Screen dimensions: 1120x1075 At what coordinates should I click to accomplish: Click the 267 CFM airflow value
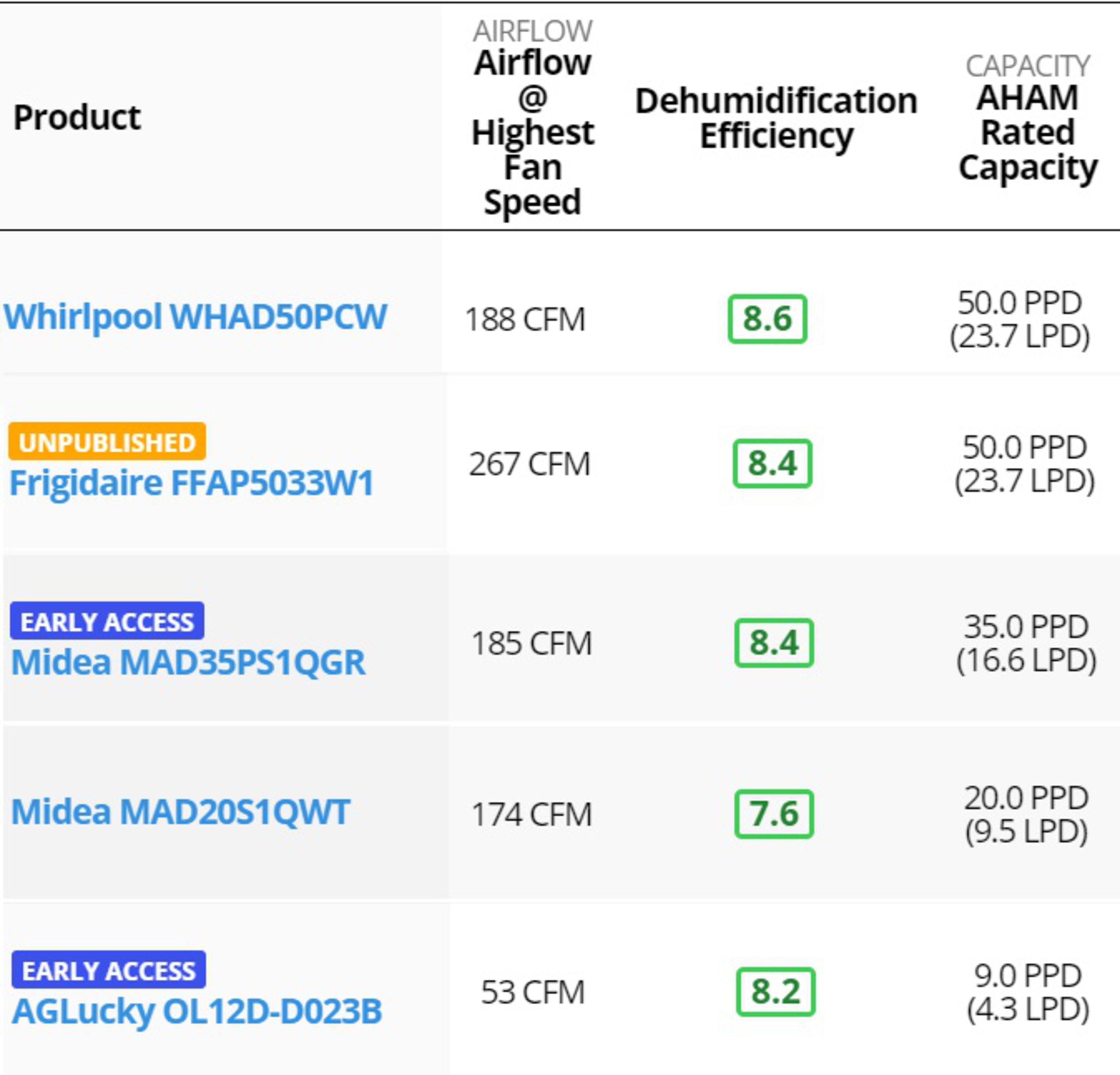click(529, 463)
